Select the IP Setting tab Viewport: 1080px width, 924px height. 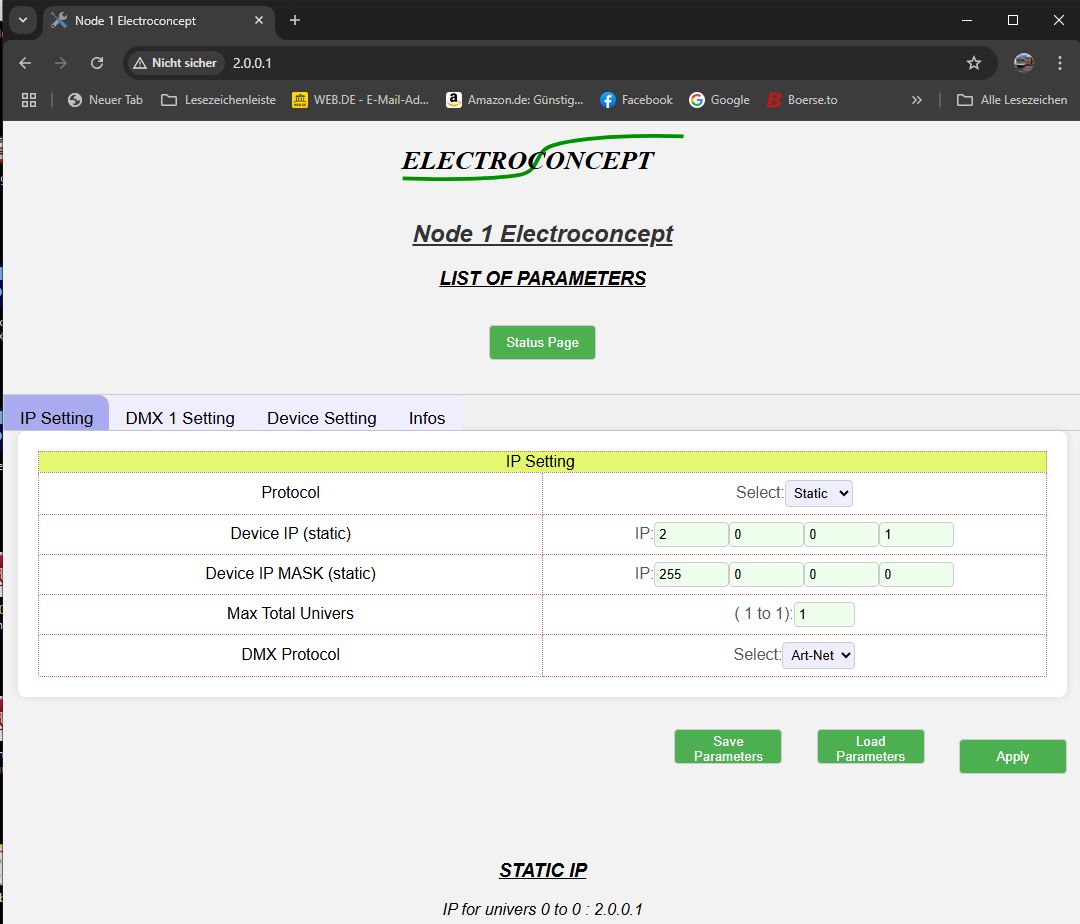(56, 413)
